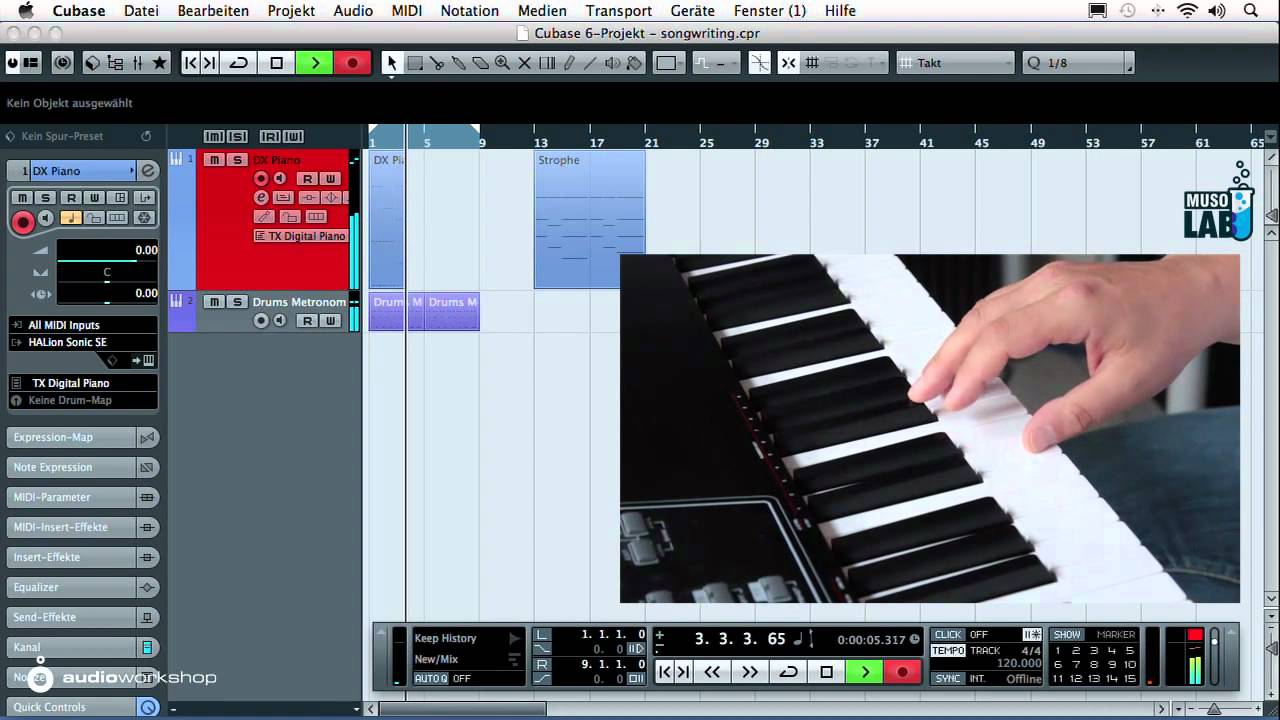Open All MIDI Inputs routing dropdown
The width and height of the screenshot is (1280, 720).
(83, 325)
